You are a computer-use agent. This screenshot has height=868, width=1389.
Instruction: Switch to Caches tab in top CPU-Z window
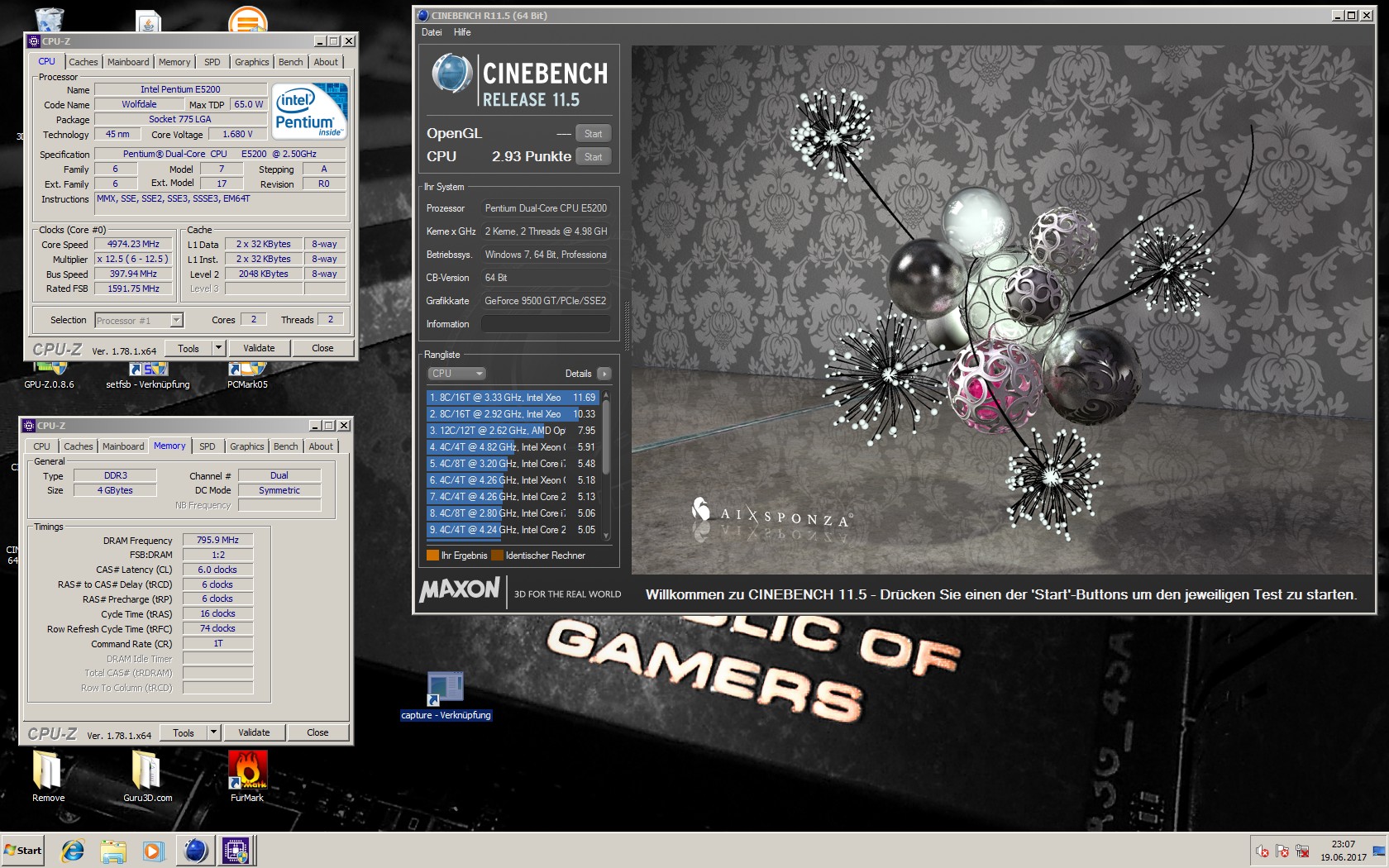pos(83,62)
